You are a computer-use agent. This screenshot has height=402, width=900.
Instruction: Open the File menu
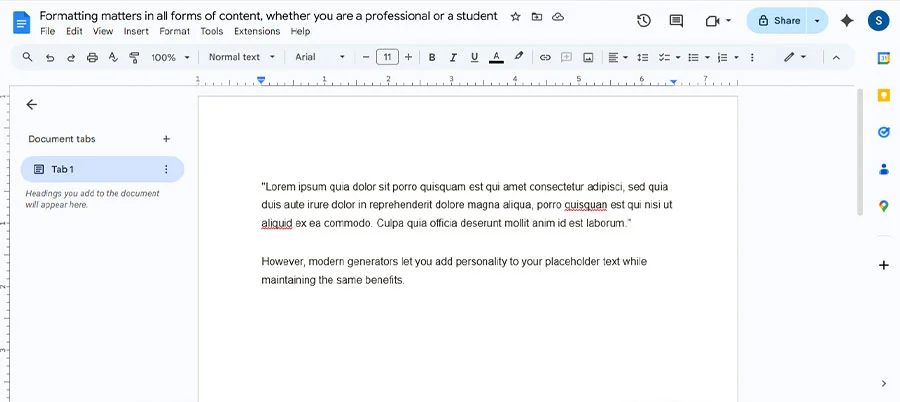click(x=48, y=32)
